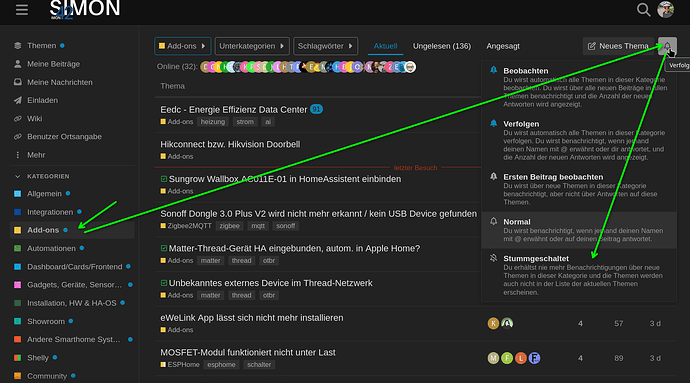690x383 pixels.
Task: Filter by the schalter tag
Action: [259, 365]
